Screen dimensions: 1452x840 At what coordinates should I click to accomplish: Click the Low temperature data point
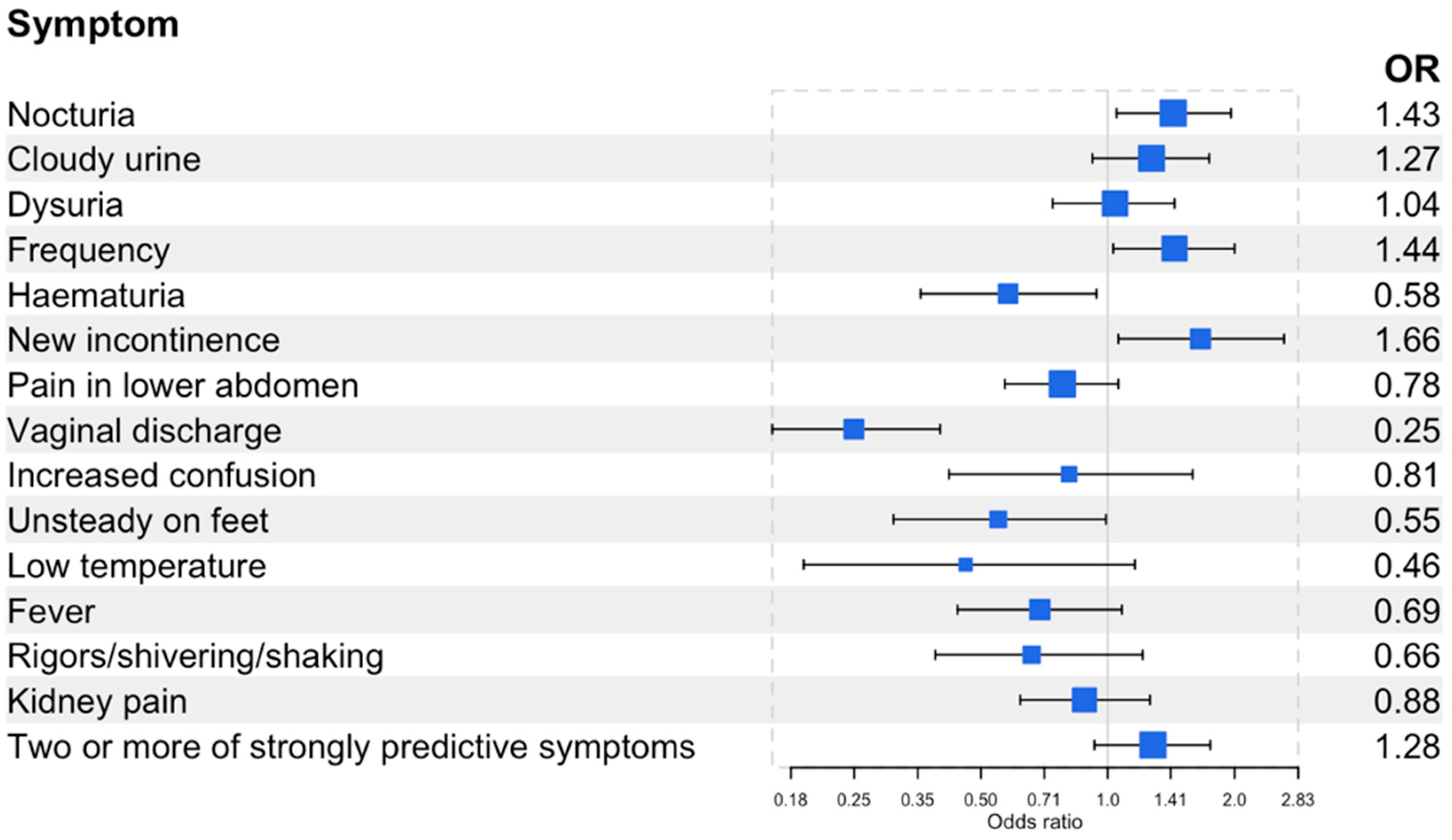(x=965, y=564)
